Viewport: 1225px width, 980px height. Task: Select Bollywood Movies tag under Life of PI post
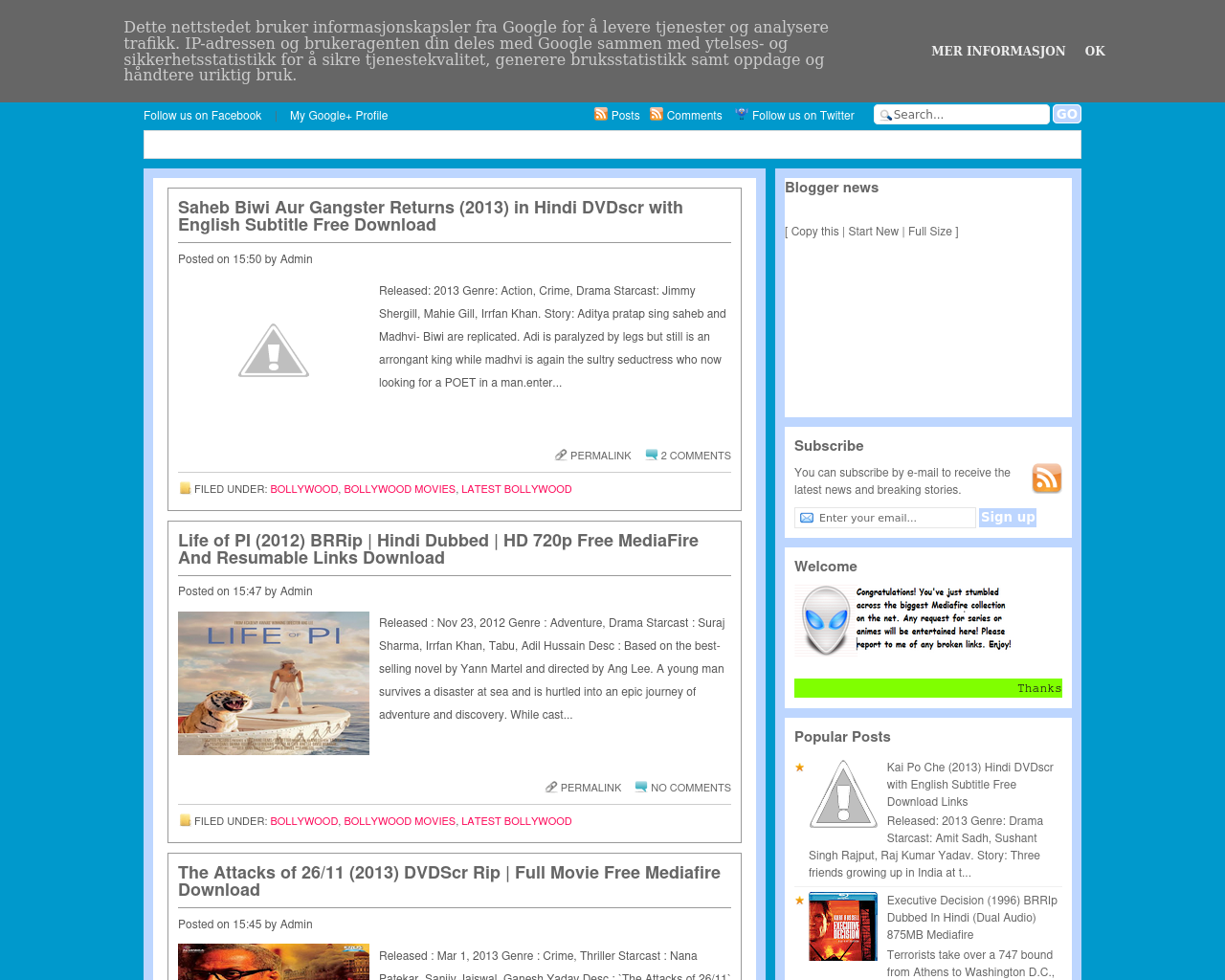(400, 821)
